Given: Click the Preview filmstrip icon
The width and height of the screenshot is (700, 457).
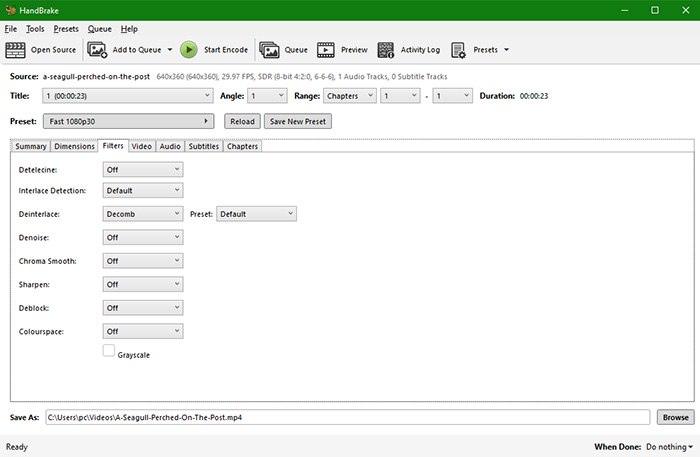Looking at the screenshot, I should tap(325, 50).
